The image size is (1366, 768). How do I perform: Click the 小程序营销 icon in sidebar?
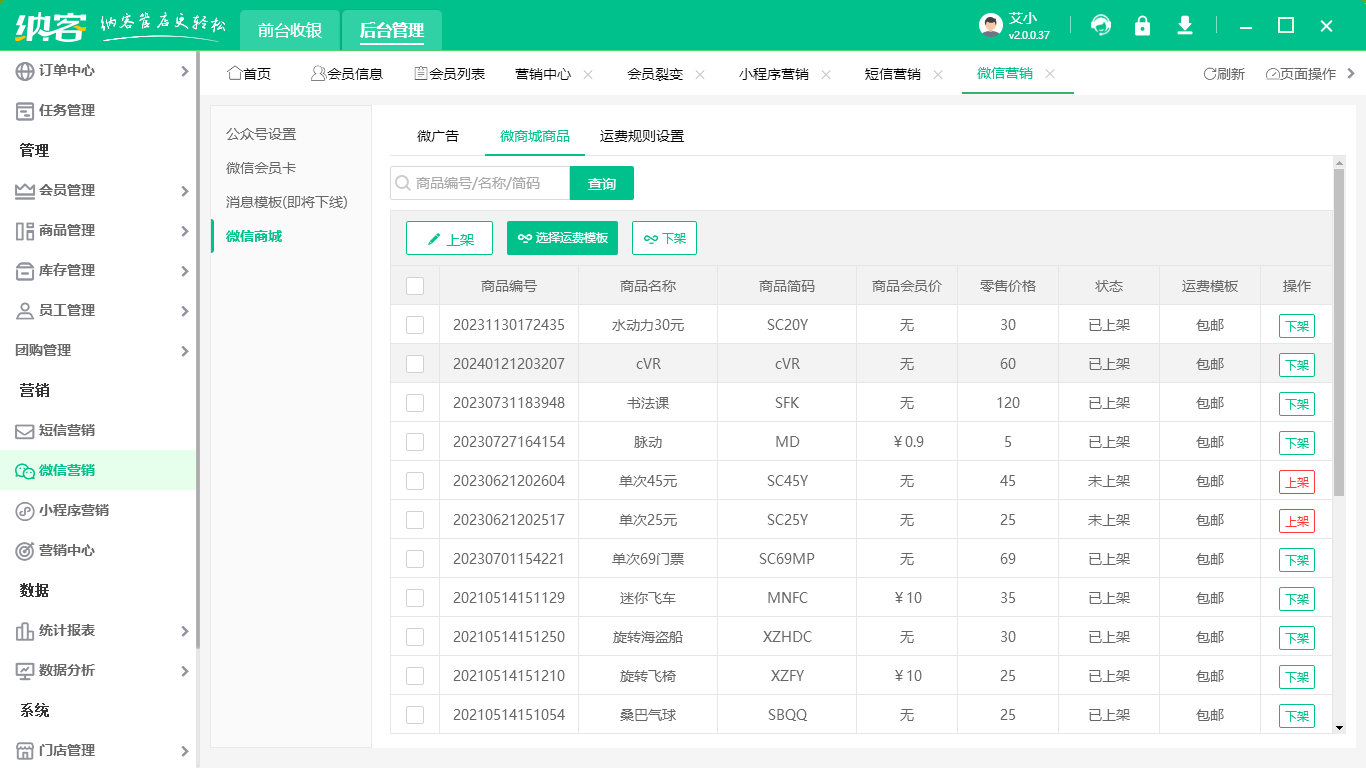25,511
